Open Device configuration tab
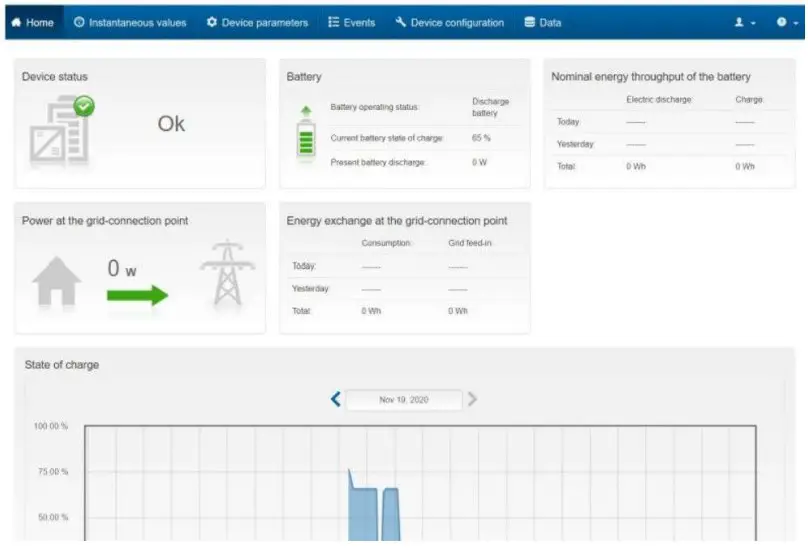Image resolution: width=808 pixels, height=556 pixels. (450, 23)
